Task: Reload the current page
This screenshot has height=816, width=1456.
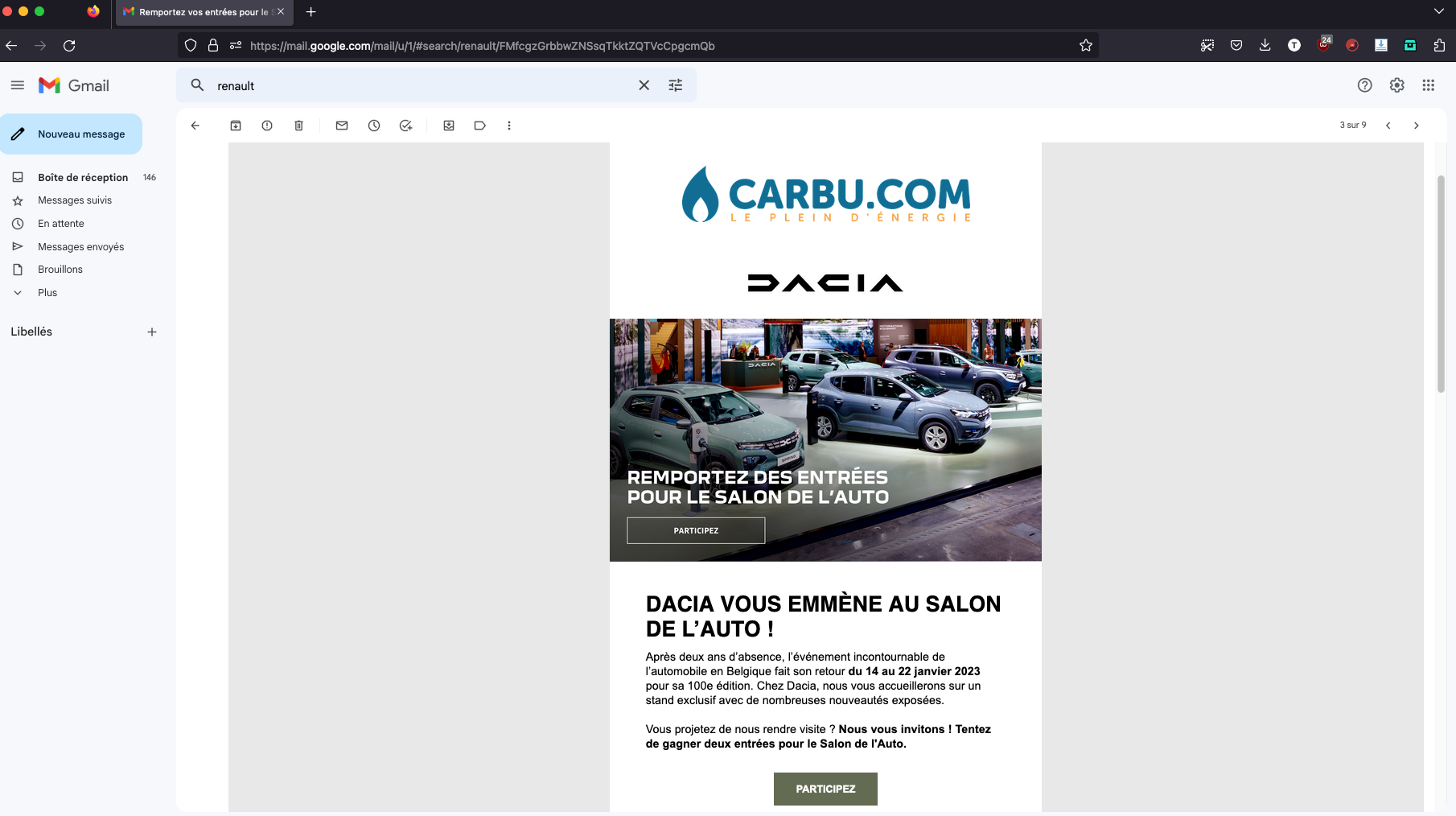Action: (69, 46)
